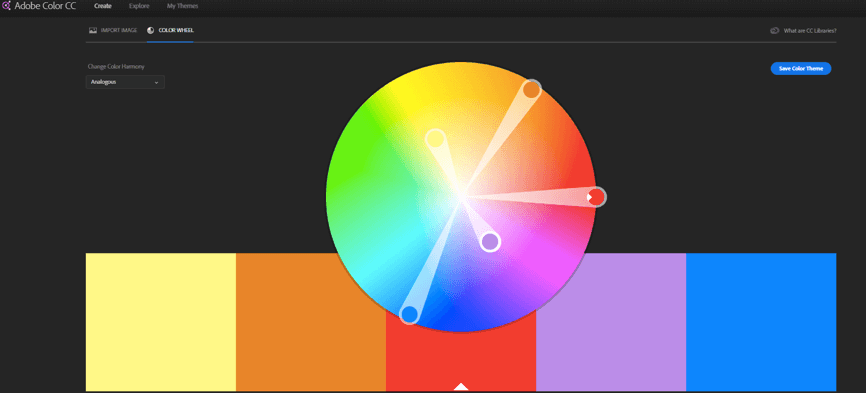Image resolution: width=866 pixels, height=393 pixels.
Task: Click the Adobe Color CC logo icon
Action: 6,6
